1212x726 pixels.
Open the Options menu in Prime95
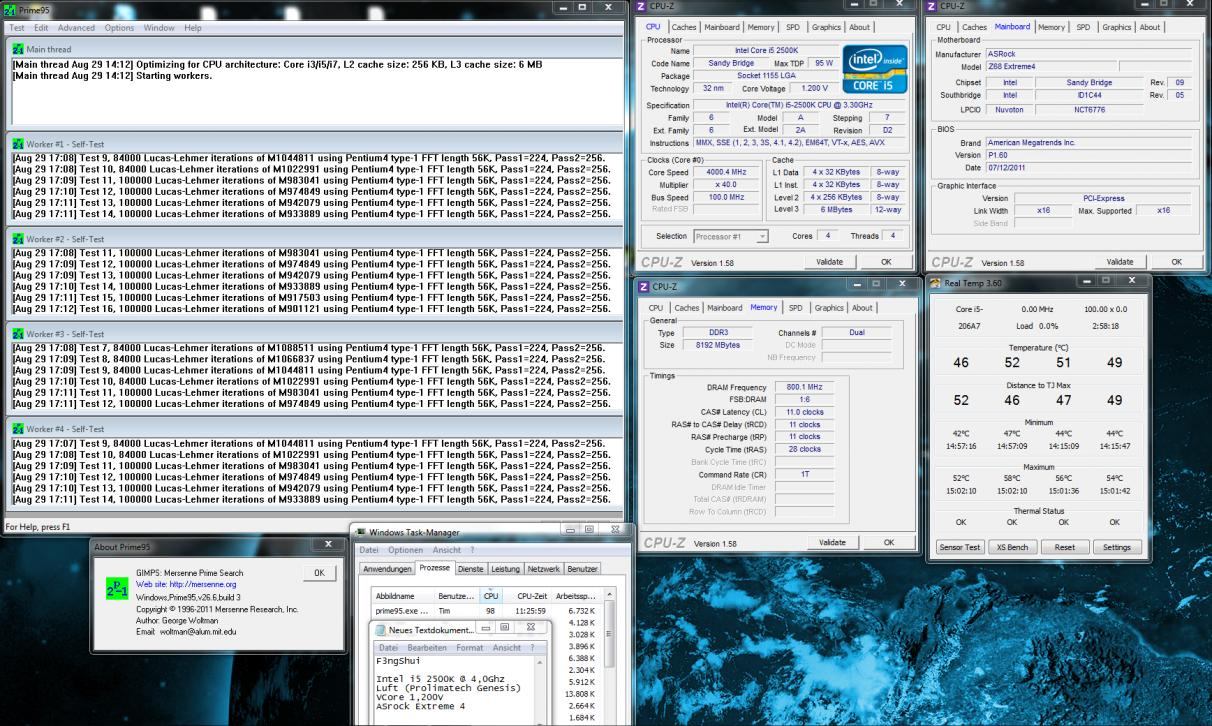click(119, 27)
